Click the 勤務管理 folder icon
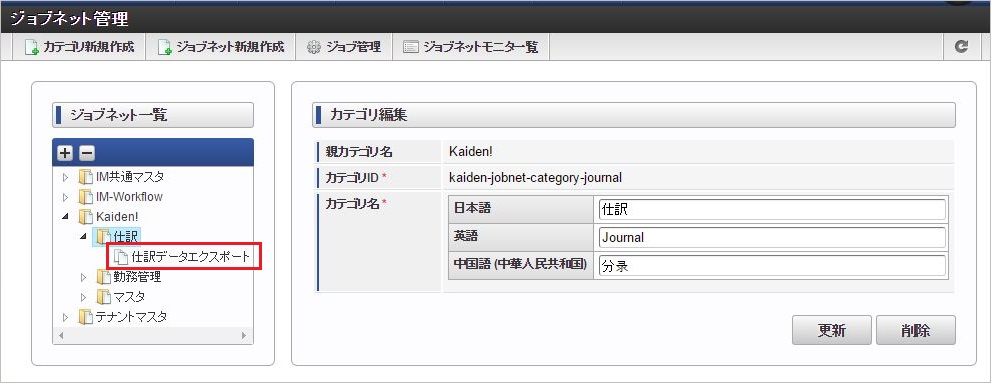Viewport: 991px width, 383px height. click(x=103, y=277)
